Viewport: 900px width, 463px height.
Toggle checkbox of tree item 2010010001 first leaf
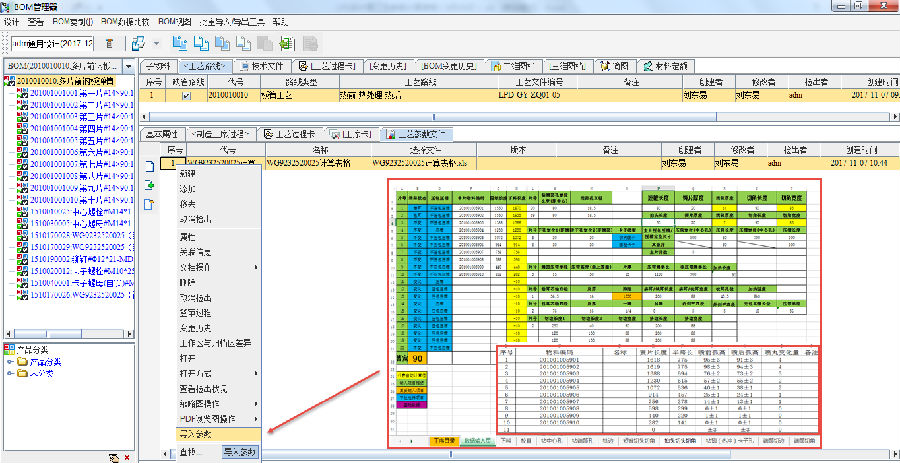click(x=21, y=93)
